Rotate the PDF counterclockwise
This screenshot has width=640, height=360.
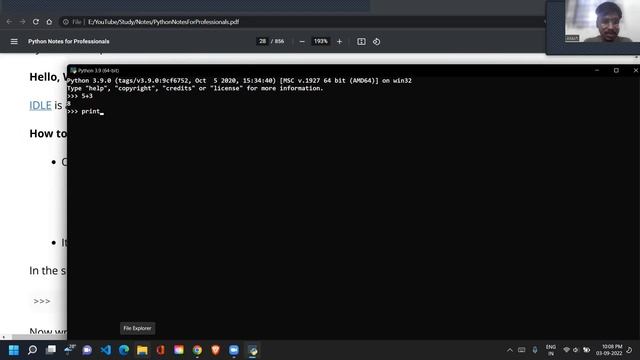(x=376, y=41)
